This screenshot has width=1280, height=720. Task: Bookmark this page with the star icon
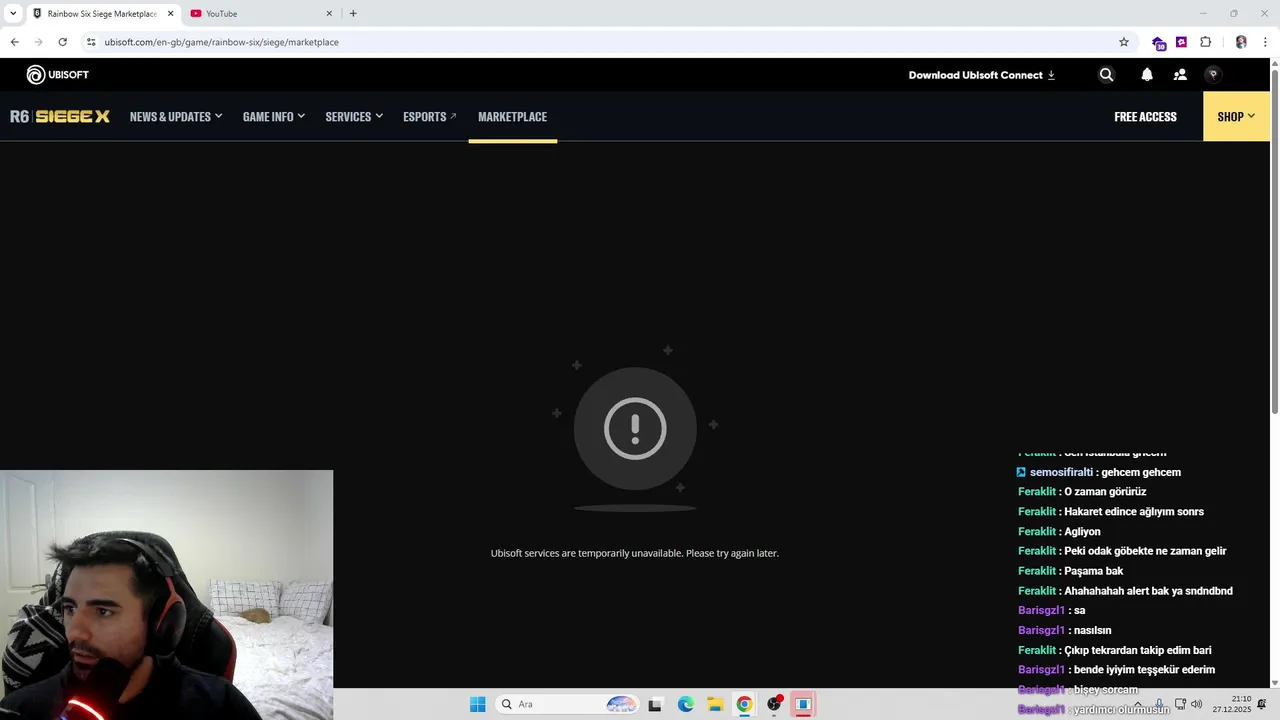[x=1124, y=42]
